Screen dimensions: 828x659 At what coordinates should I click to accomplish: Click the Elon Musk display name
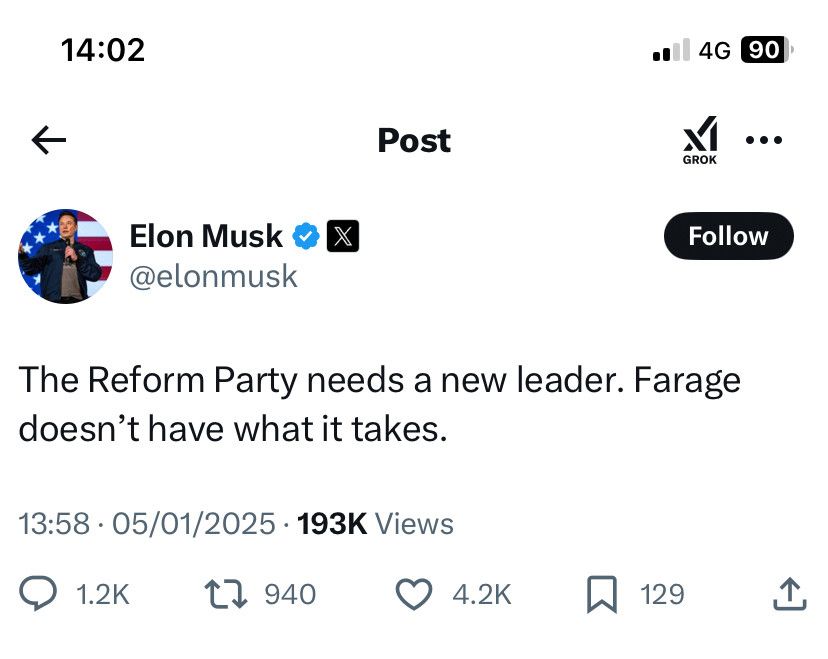pyautogui.click(x=206, y=236)
